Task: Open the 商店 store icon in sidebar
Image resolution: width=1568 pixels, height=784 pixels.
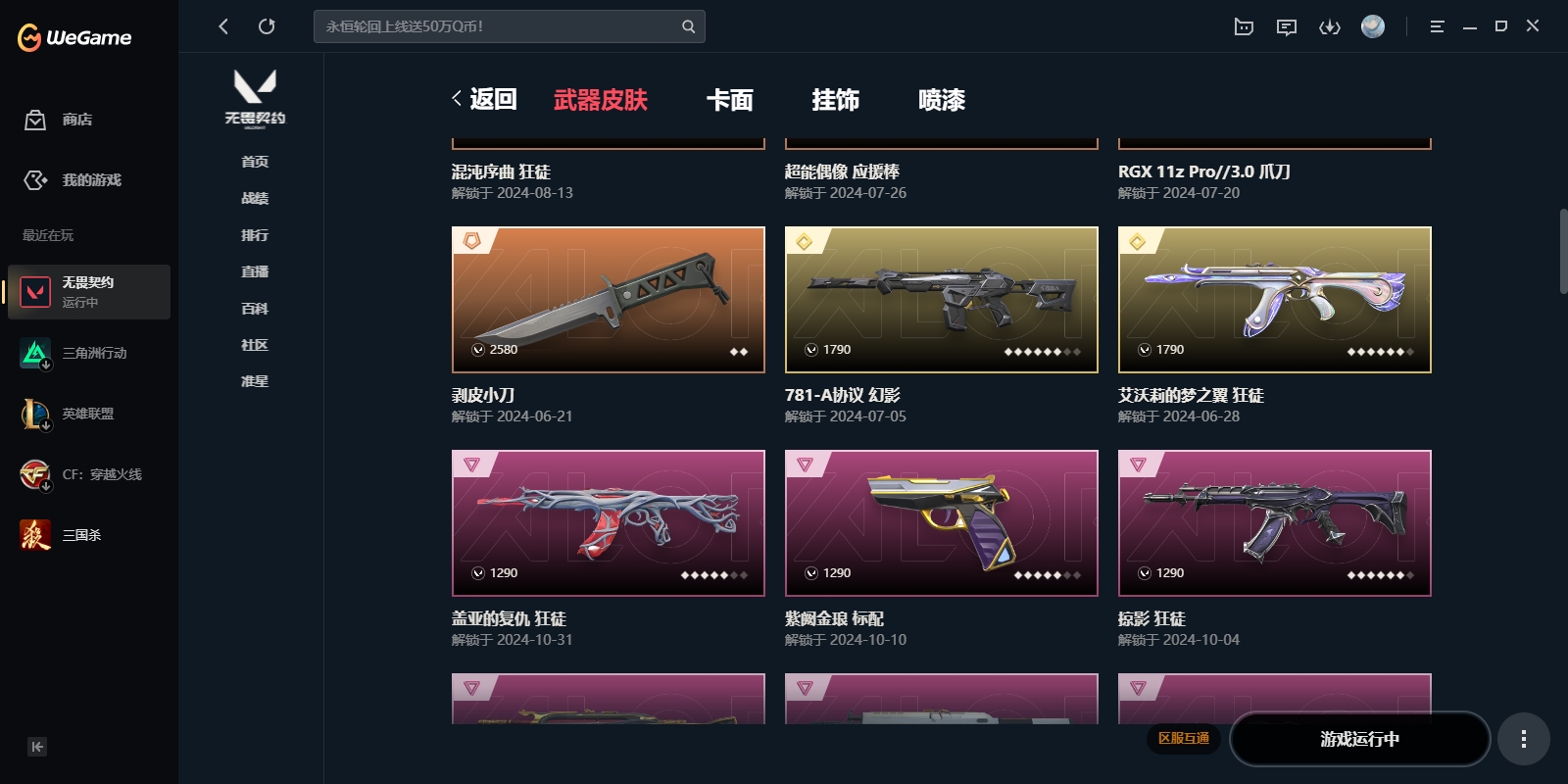Action: click(x=35, y=120)
